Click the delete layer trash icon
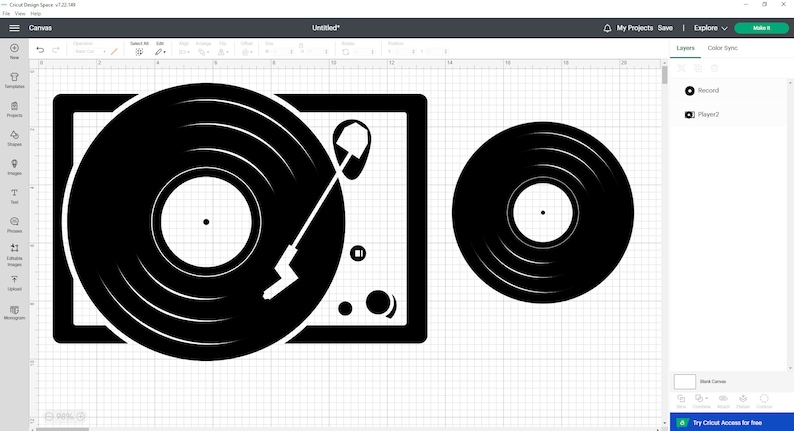Screen dimensions: 794x431 714,68
